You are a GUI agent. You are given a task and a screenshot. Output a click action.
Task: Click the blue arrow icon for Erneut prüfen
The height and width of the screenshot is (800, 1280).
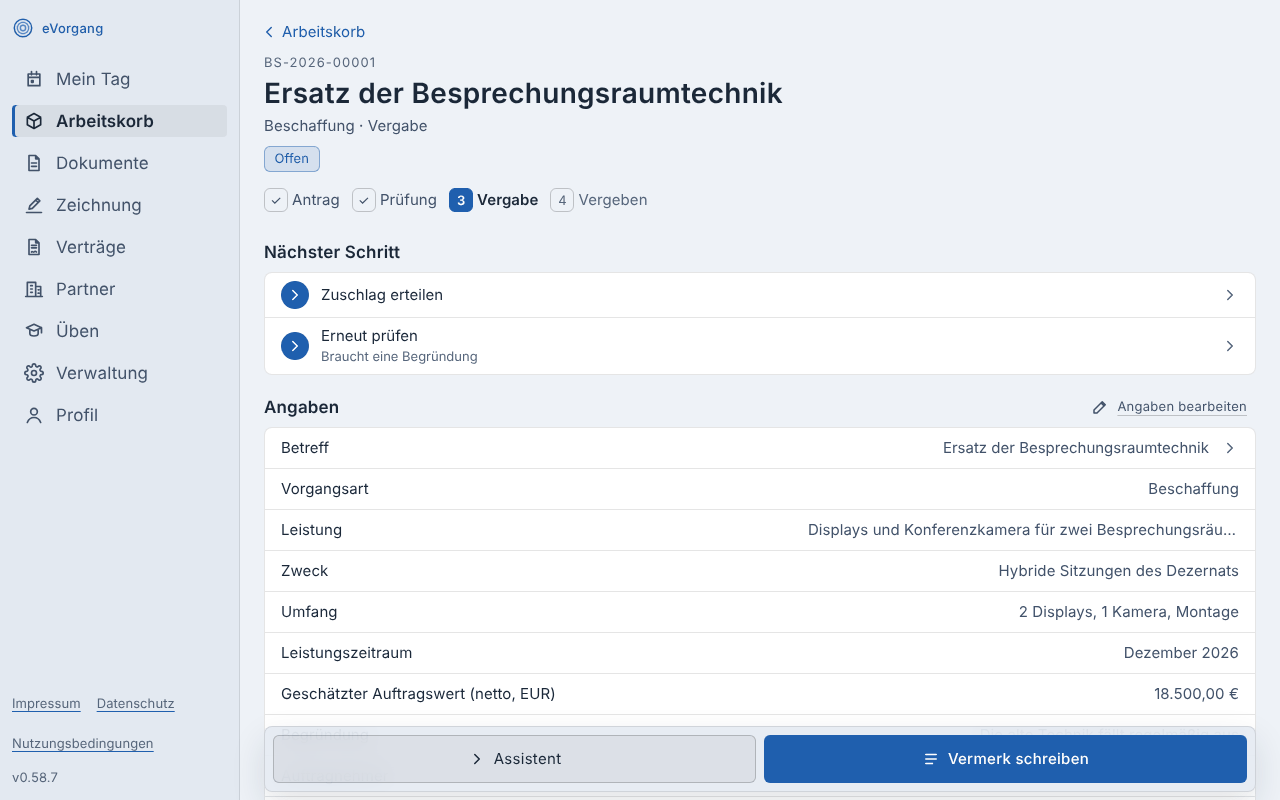[x=295, y=346]
